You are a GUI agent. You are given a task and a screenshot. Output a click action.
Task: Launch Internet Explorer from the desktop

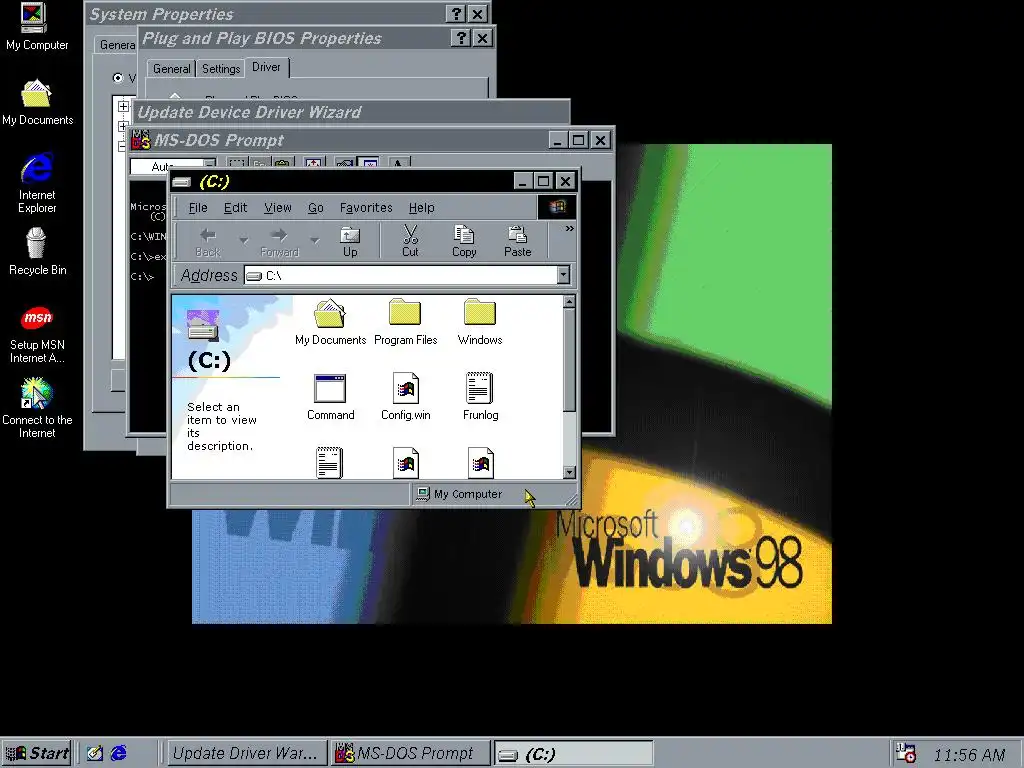[37, 183]
